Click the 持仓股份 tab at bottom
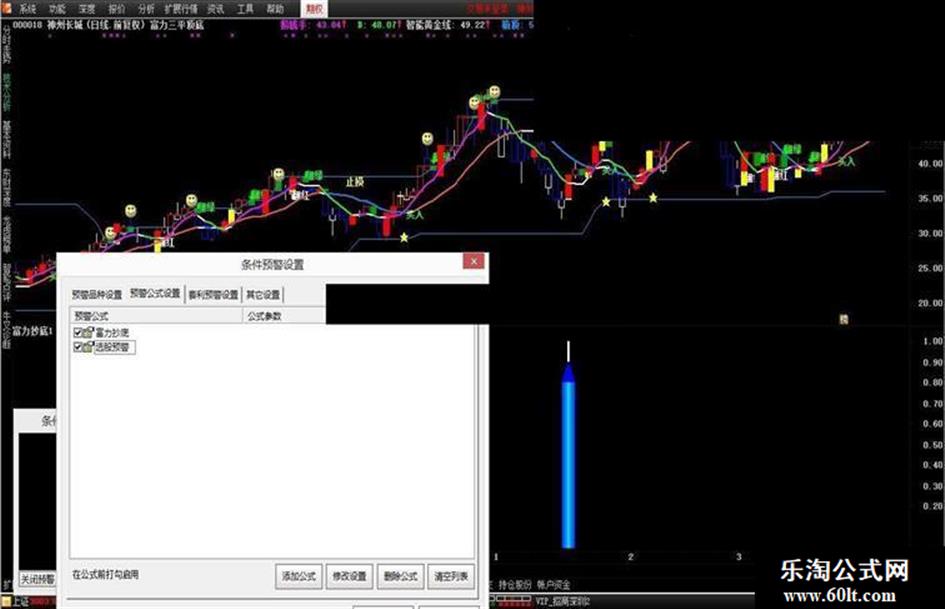Screen dimensions: 945x609 [515, 584]
